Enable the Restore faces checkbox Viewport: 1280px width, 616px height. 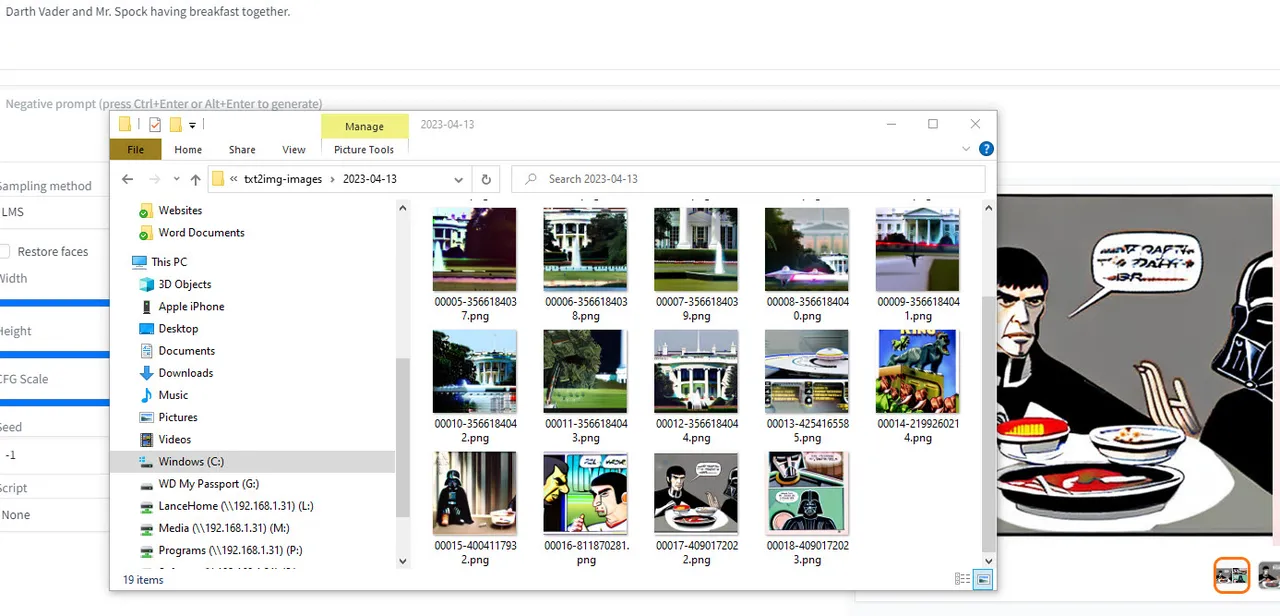(x=4, y=252)
